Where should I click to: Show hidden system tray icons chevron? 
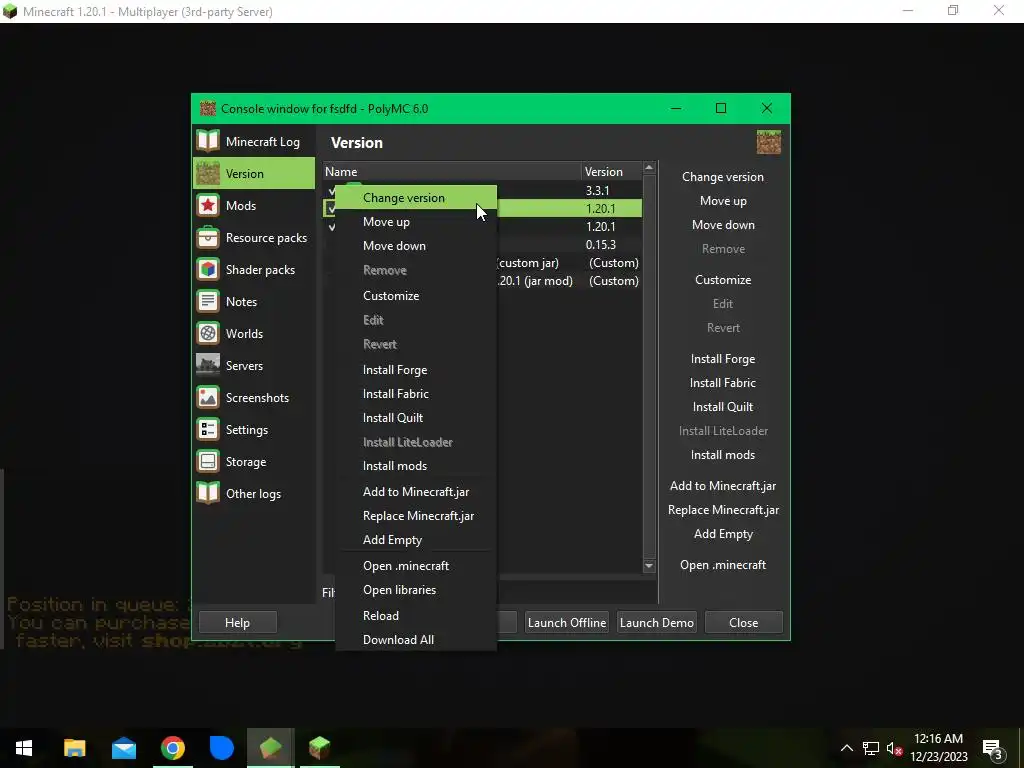coord(846,748)
